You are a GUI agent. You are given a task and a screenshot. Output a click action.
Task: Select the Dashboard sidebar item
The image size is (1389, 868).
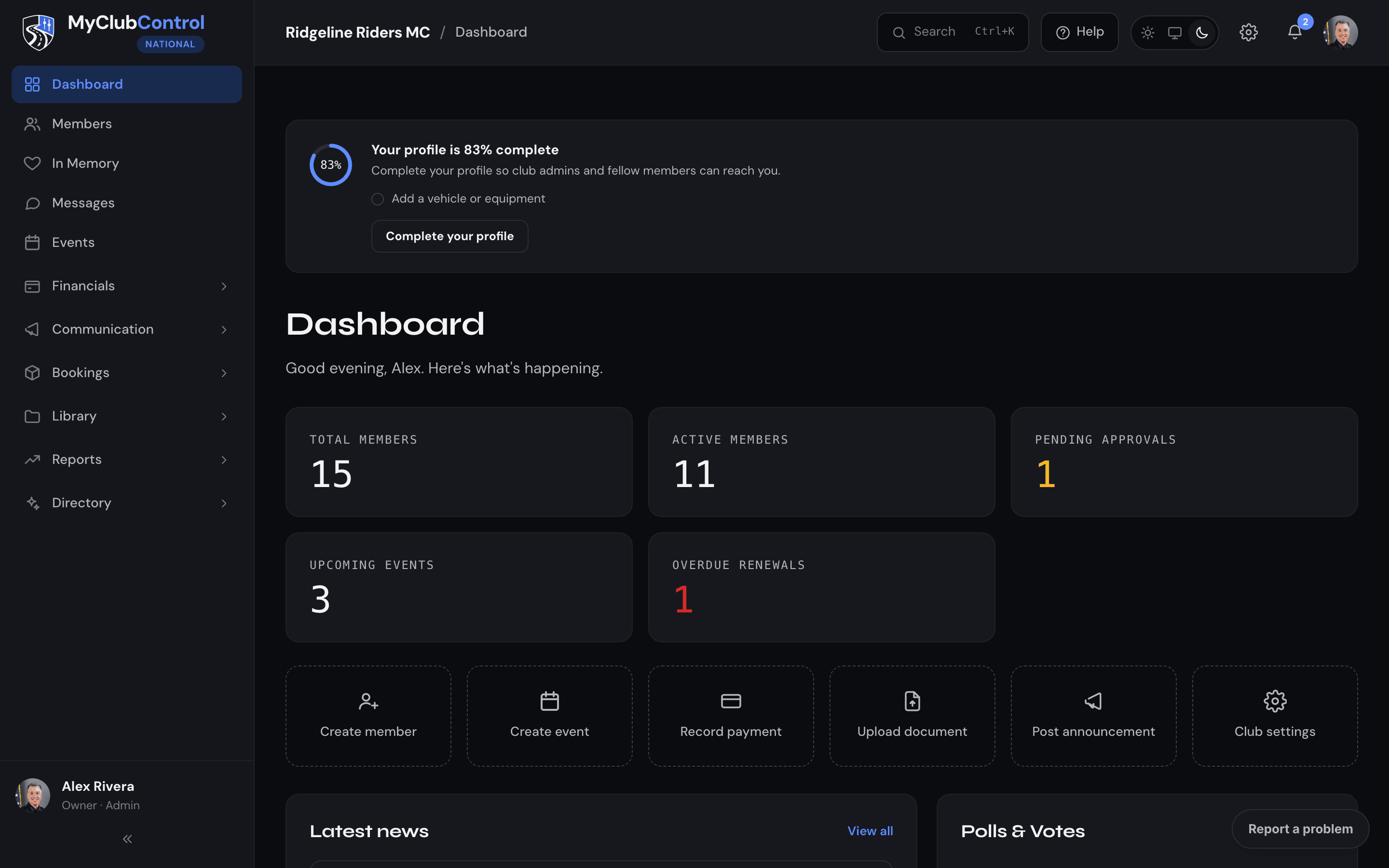click(x=126, y=84)
